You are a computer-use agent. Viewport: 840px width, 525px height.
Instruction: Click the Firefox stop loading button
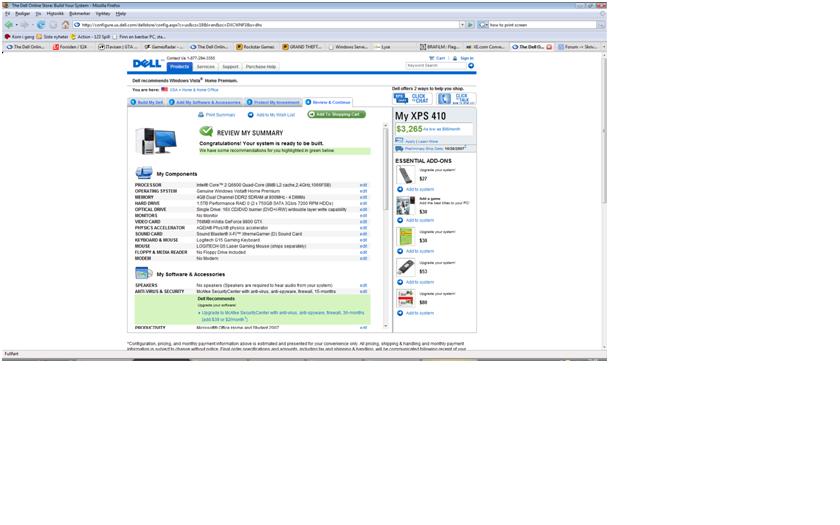pos(53,25)
